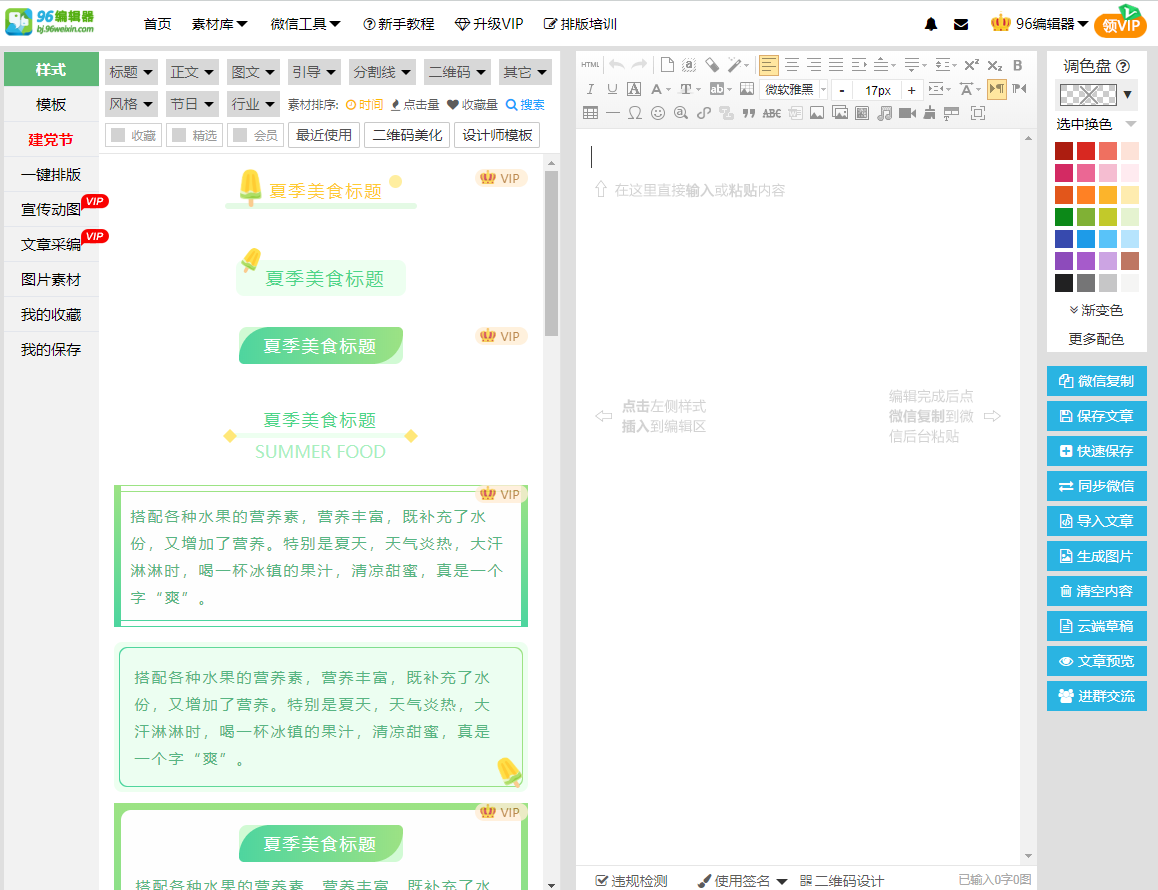Toggle the 收藏 material filter
The height and width of the screenshot is (890, 1158).
pos(133,135)
